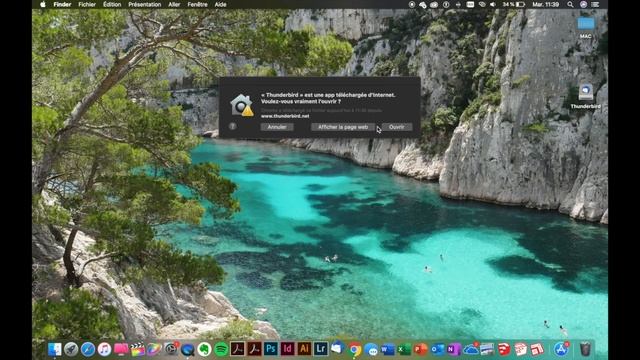Open the Fenêtre menu
Image resolution: width=640 pixels, height=360 pixels.
(197, 4)
